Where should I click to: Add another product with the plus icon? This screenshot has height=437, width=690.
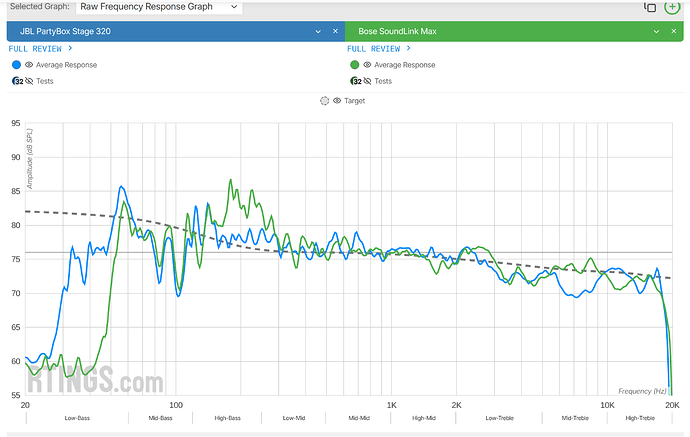point(672,7)
